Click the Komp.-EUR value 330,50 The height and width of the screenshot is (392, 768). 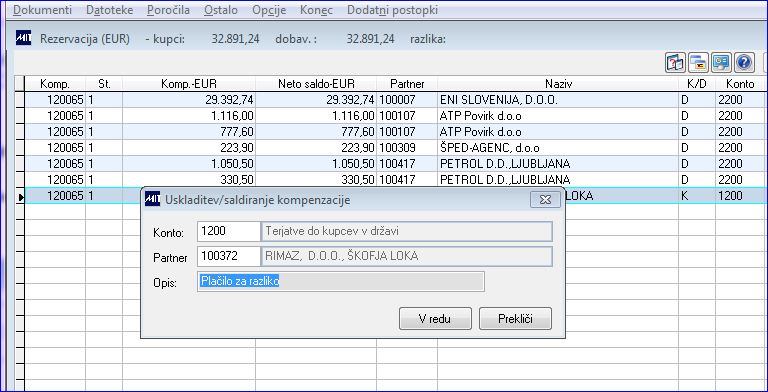pyautogui.click(x=189, y=179)
